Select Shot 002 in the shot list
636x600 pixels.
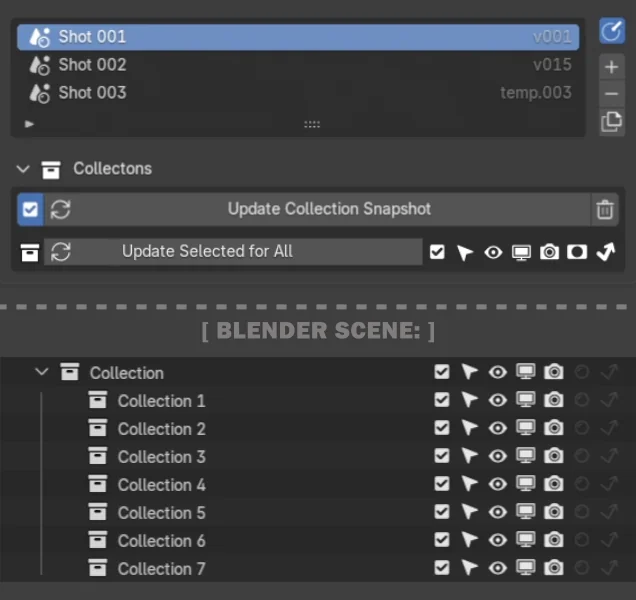(298, 65)
